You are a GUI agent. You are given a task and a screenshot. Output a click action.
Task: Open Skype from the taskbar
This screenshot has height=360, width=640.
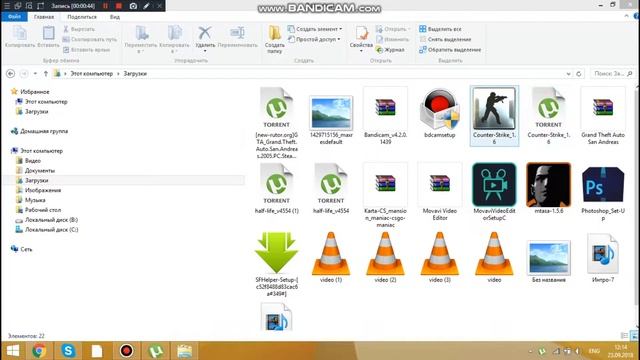pyautogui.click(x=68, y=351)
